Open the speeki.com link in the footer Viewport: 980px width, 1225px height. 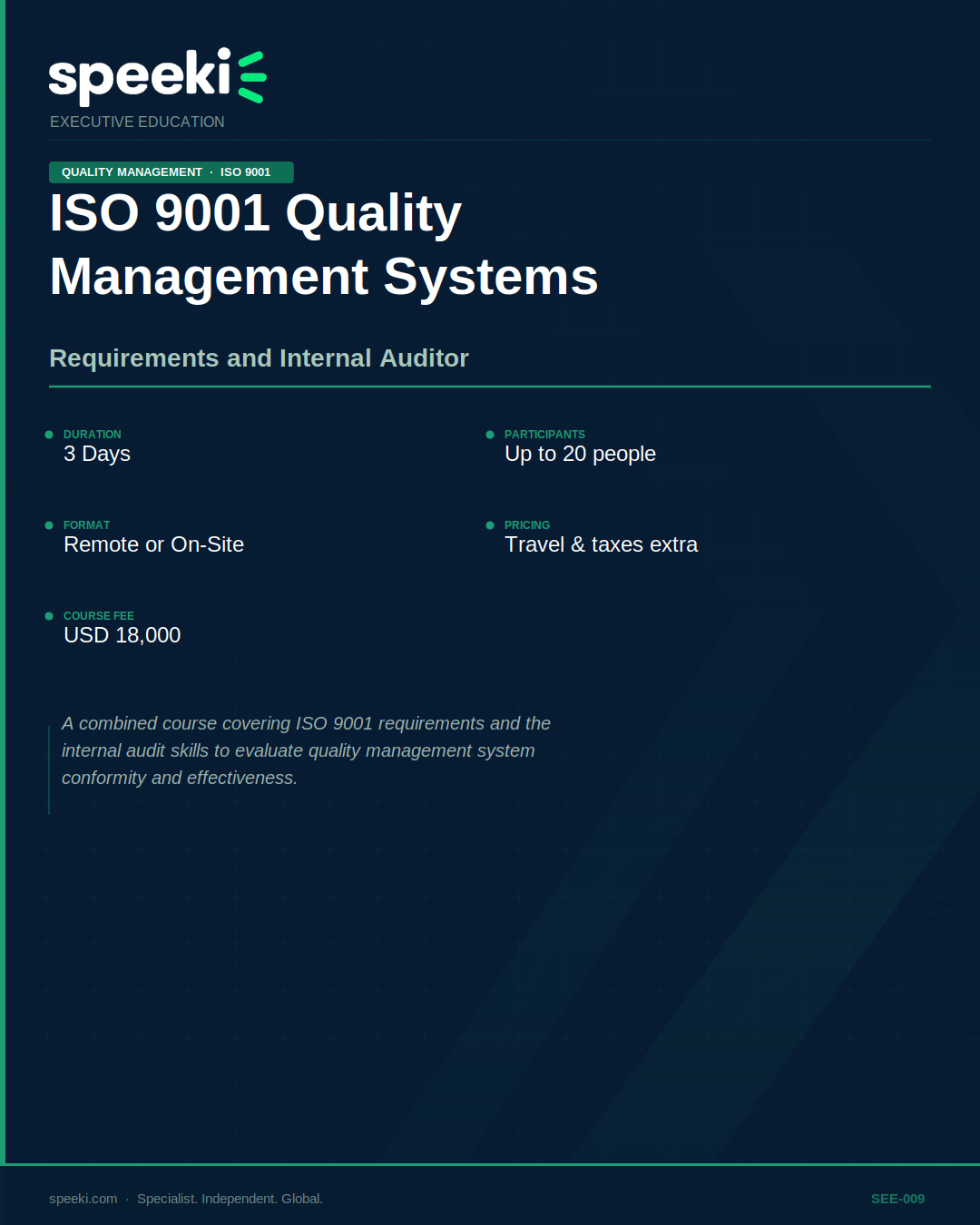pyautogui.click(x=82, y=1198)
